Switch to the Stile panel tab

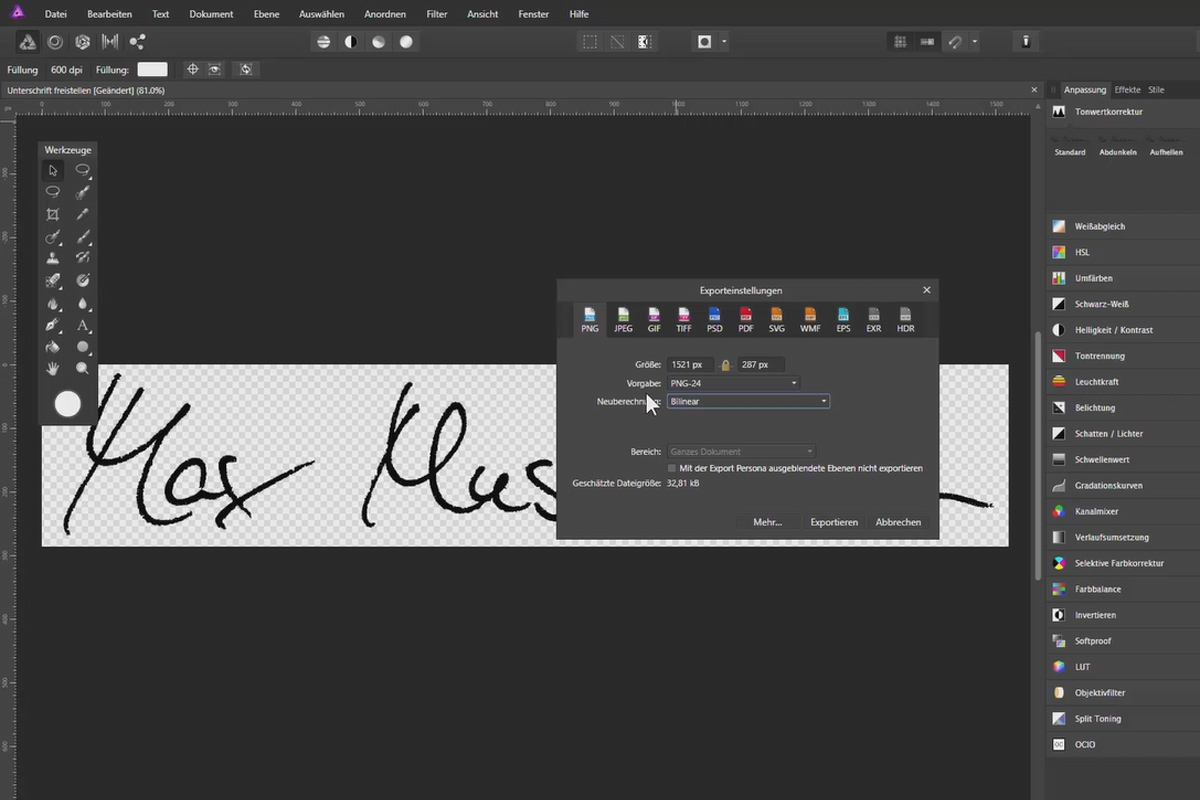pos(1156,90)
